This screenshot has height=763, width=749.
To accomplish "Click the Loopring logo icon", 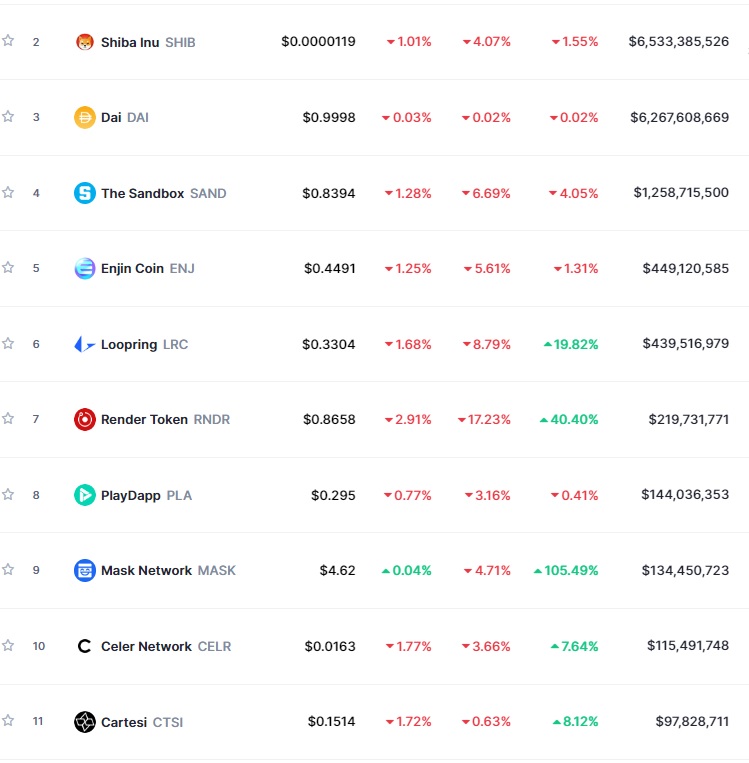I will point(85,344).
